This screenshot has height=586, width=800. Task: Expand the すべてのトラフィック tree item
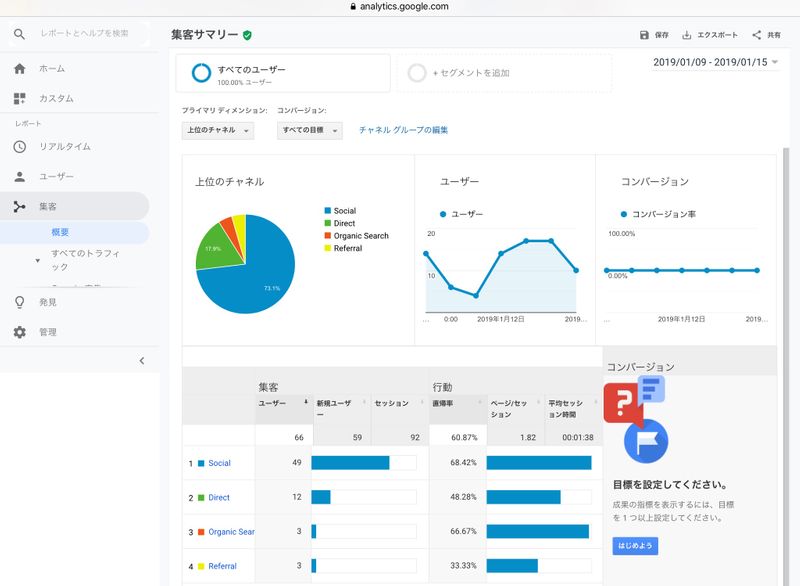(38, 260)
